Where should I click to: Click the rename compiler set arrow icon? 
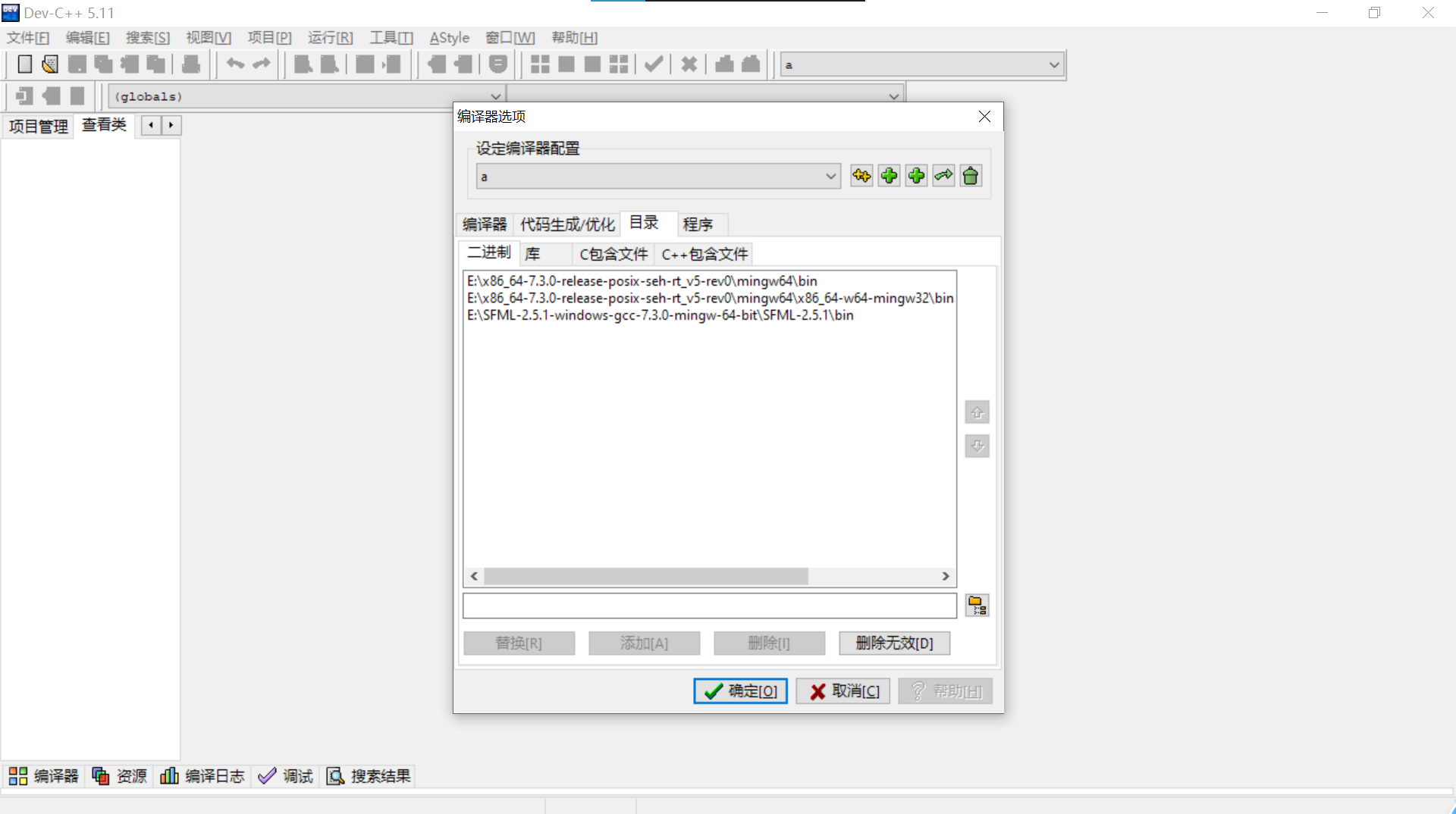[943, 175]
